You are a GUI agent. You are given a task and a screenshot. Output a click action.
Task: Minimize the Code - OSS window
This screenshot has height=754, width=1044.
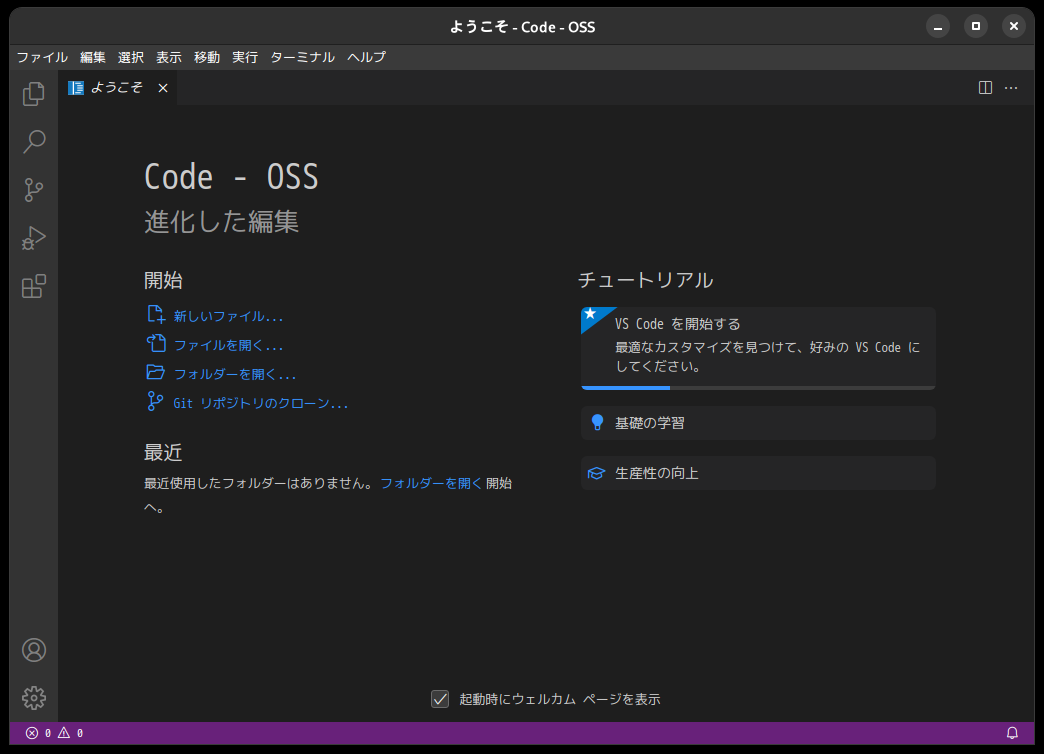[937, 27]
